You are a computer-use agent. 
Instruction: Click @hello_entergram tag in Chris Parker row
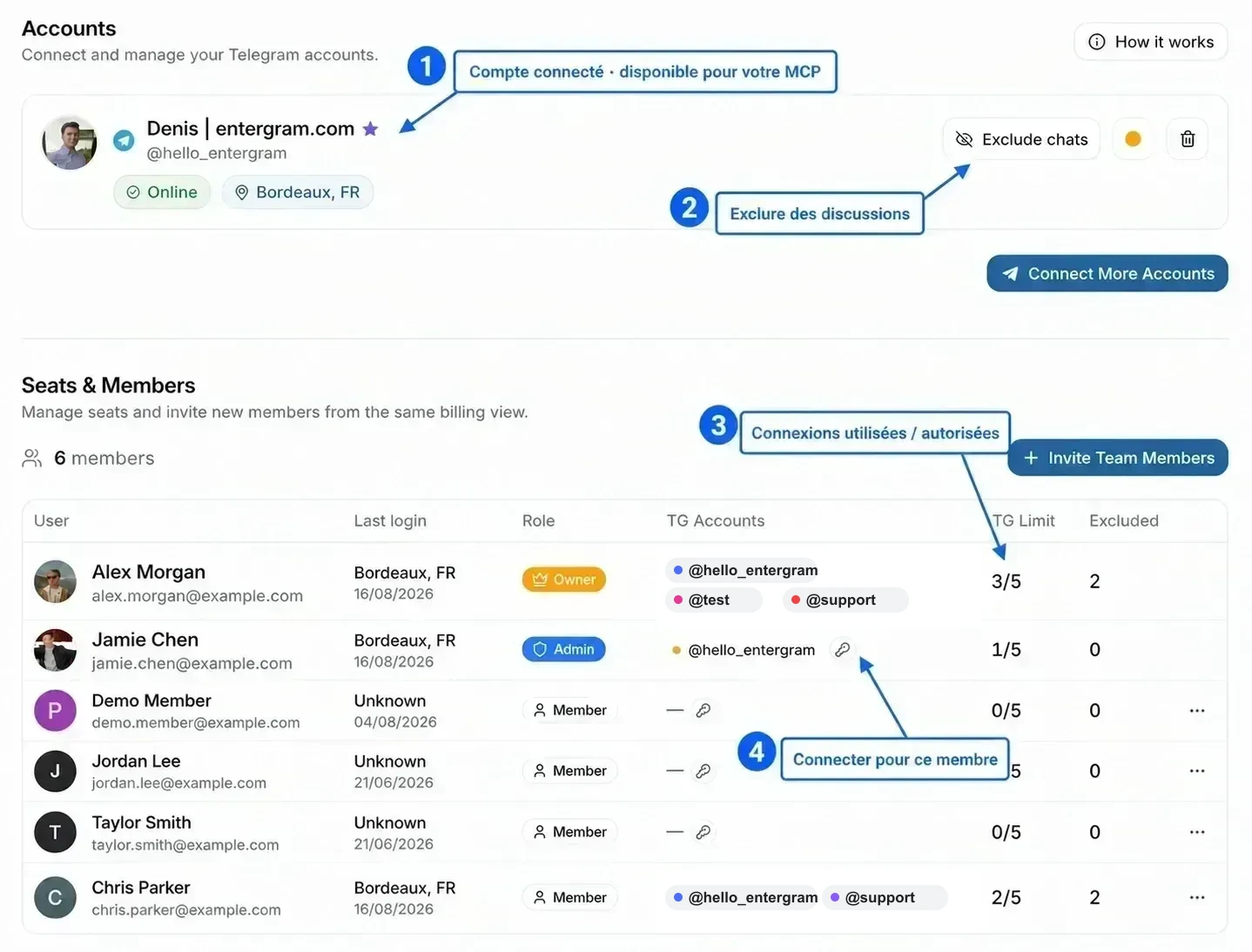pos(743,897)
